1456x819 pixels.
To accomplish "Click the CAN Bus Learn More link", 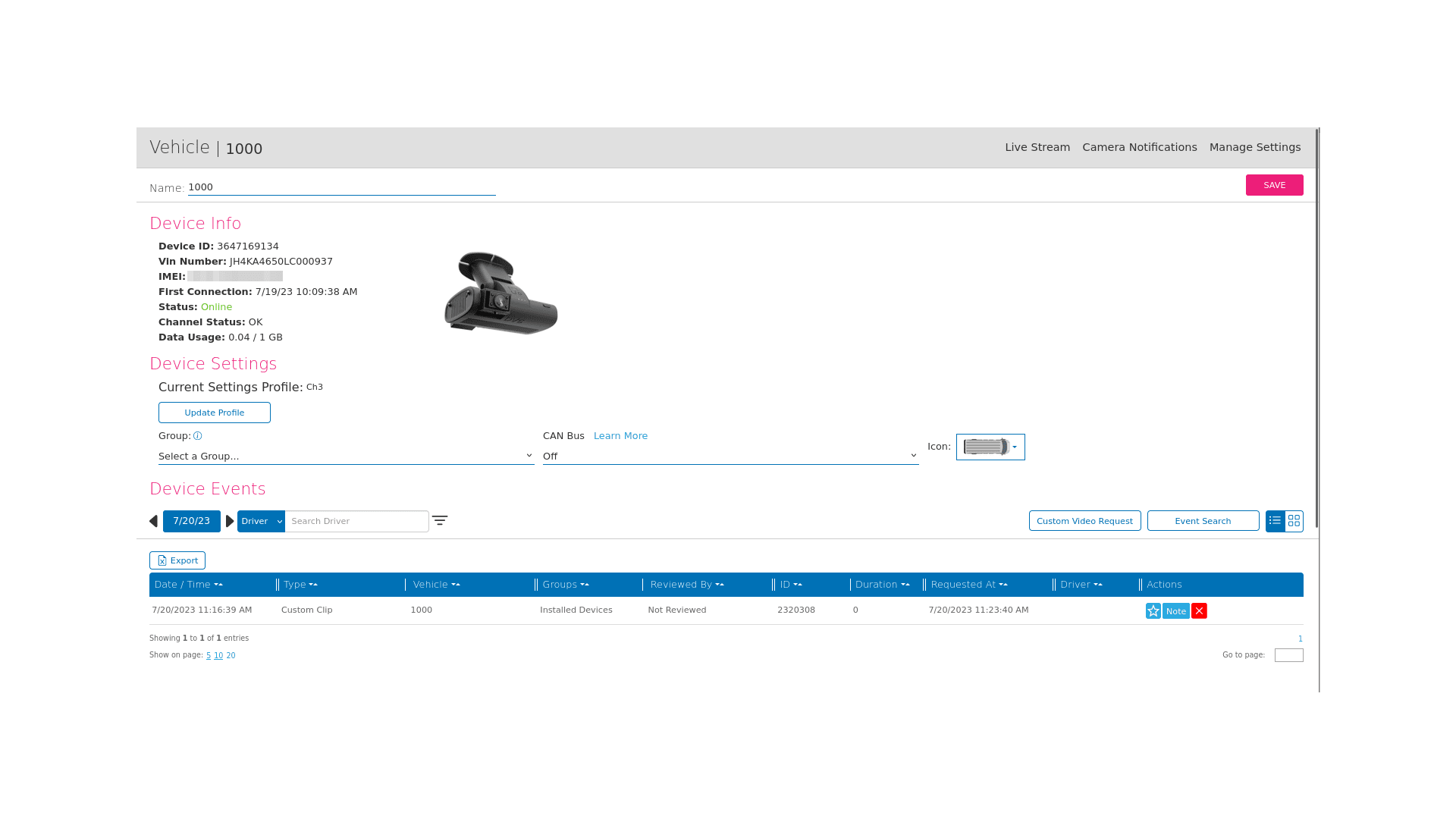I will coord(620,436).
